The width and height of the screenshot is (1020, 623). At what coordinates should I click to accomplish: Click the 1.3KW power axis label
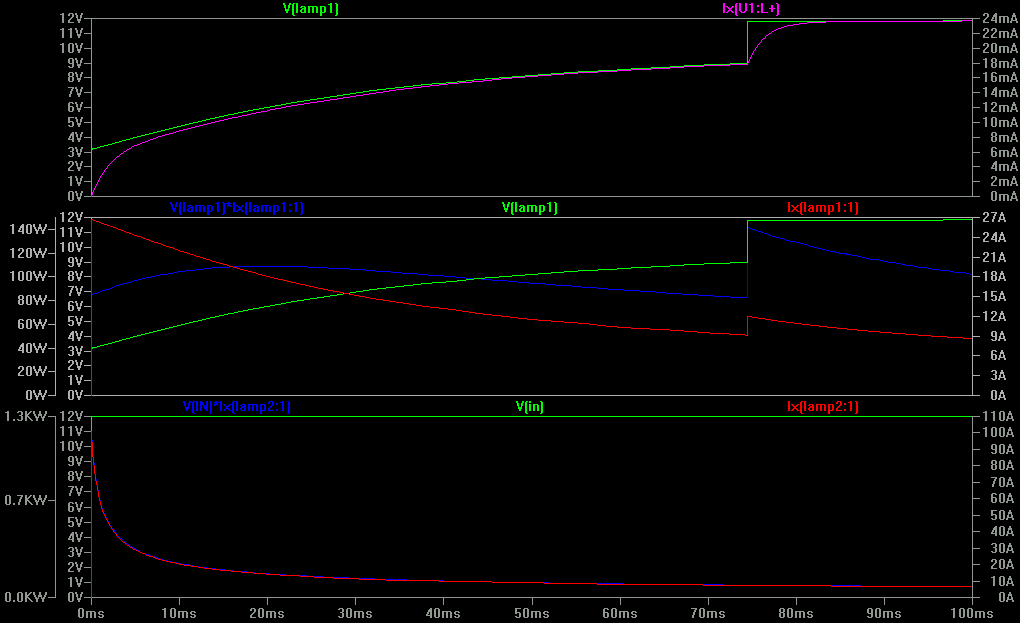[25, 416]
